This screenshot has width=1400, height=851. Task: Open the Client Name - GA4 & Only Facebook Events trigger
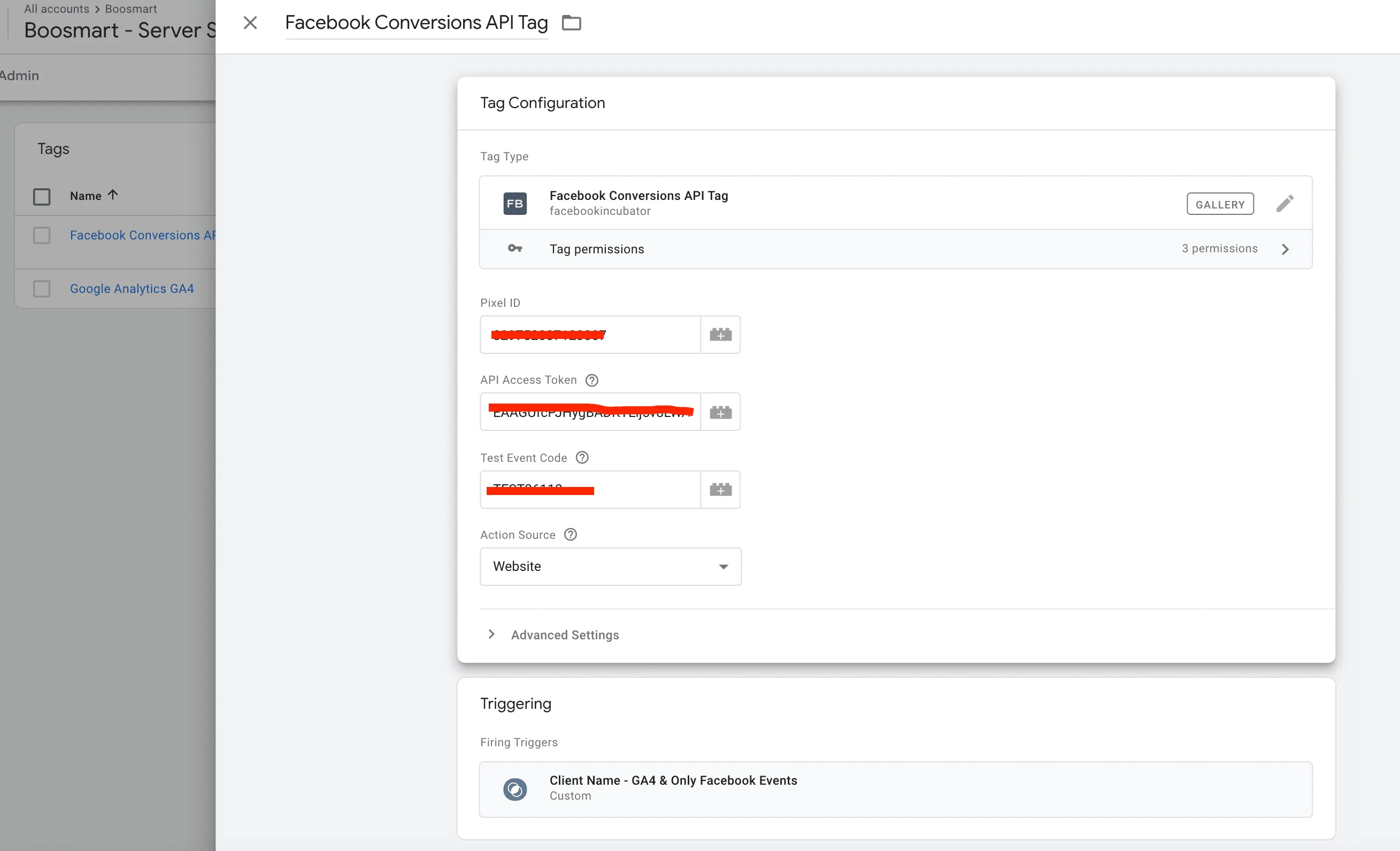[895, 789]
